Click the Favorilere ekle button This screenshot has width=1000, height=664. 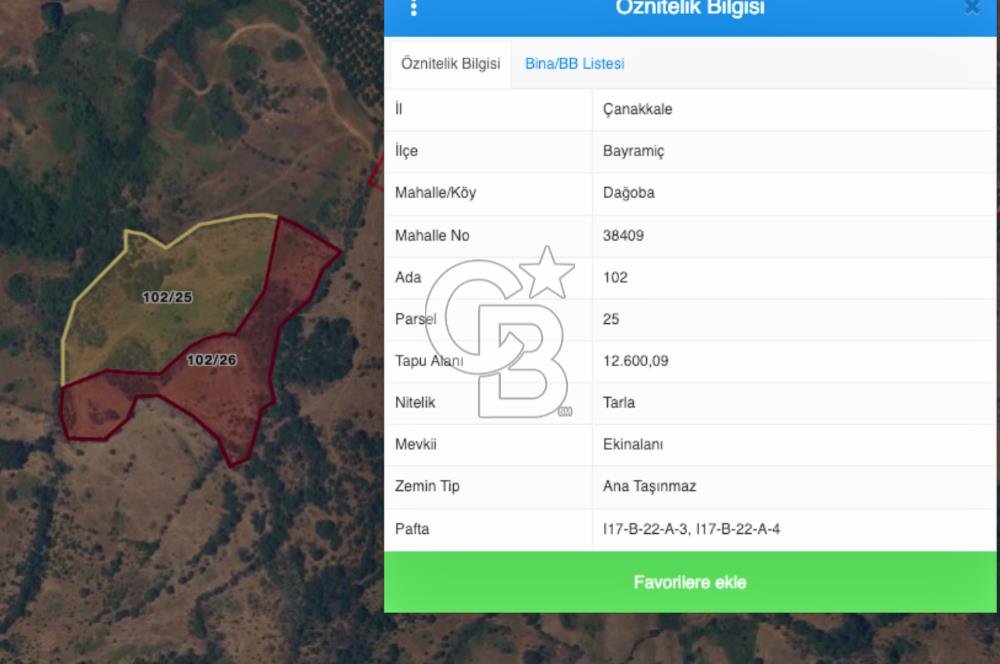[690, 582]
